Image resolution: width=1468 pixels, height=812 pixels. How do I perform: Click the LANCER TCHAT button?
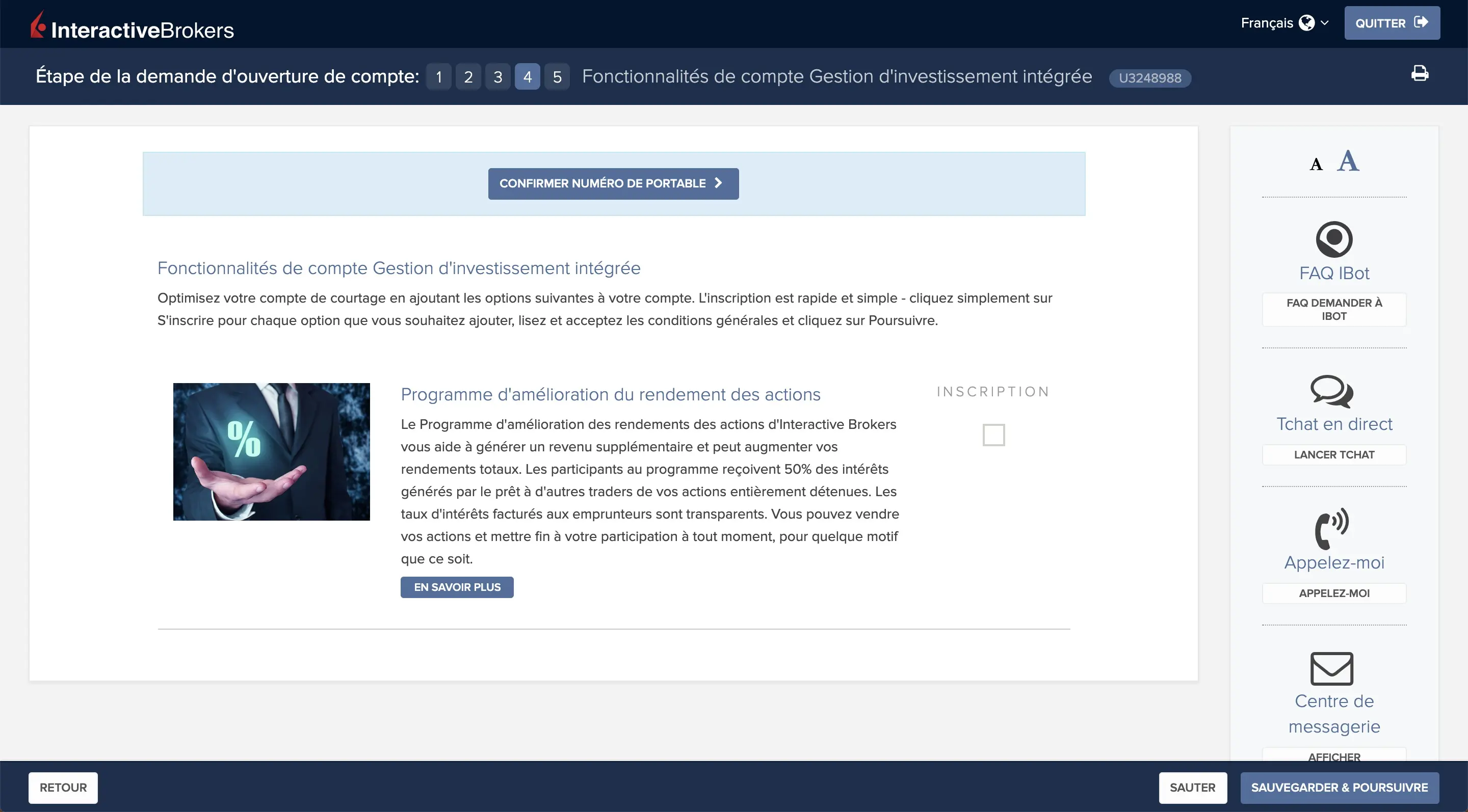[x=1334, y=454]
